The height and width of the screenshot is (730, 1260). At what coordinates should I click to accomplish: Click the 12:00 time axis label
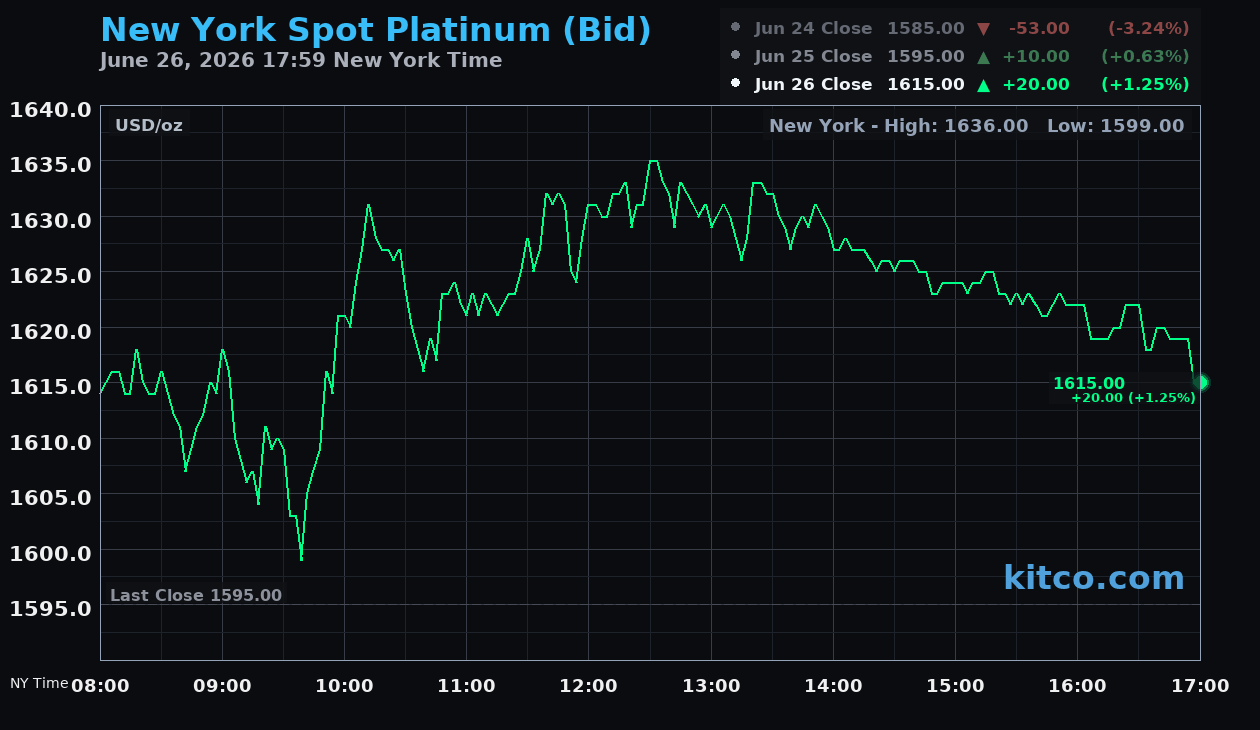click(588, 686)
